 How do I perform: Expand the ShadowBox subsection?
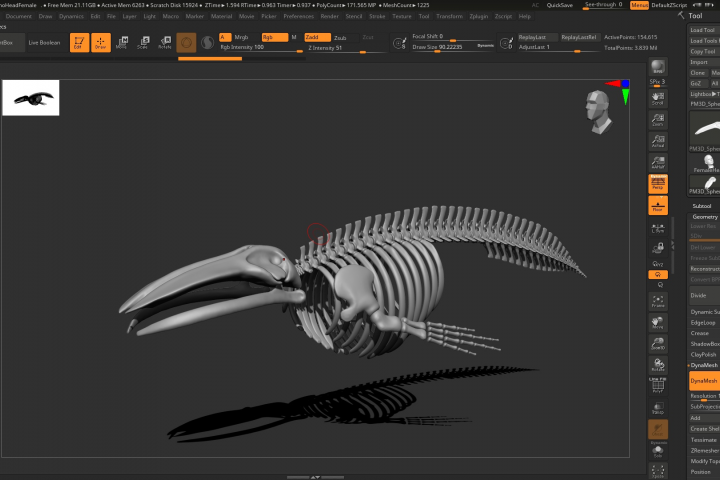[x=705, y=344]
